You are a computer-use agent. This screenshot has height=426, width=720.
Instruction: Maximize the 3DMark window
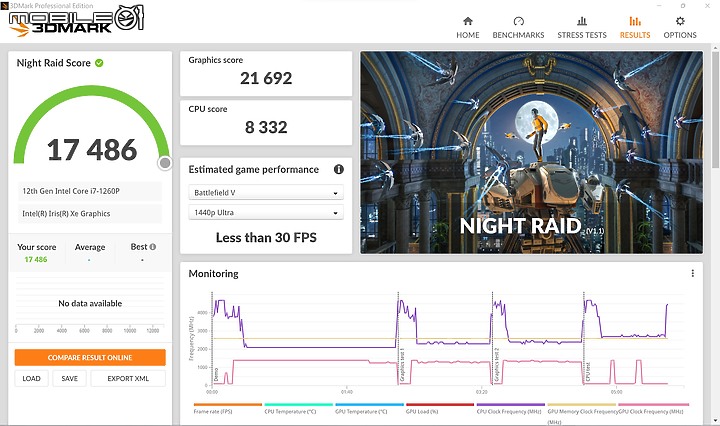click(683, 6)
